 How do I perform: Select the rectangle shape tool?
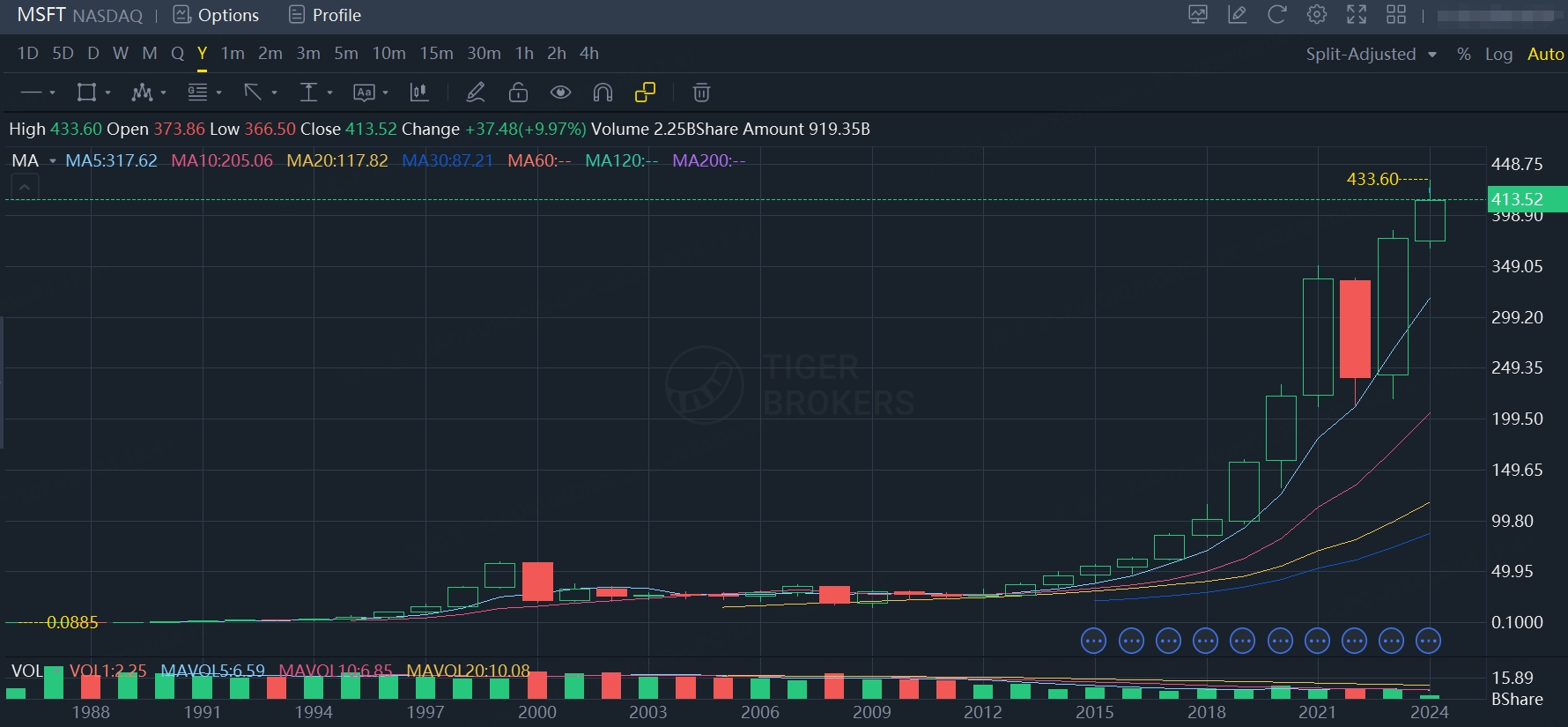pyautogui.click(x=86, y=93)
